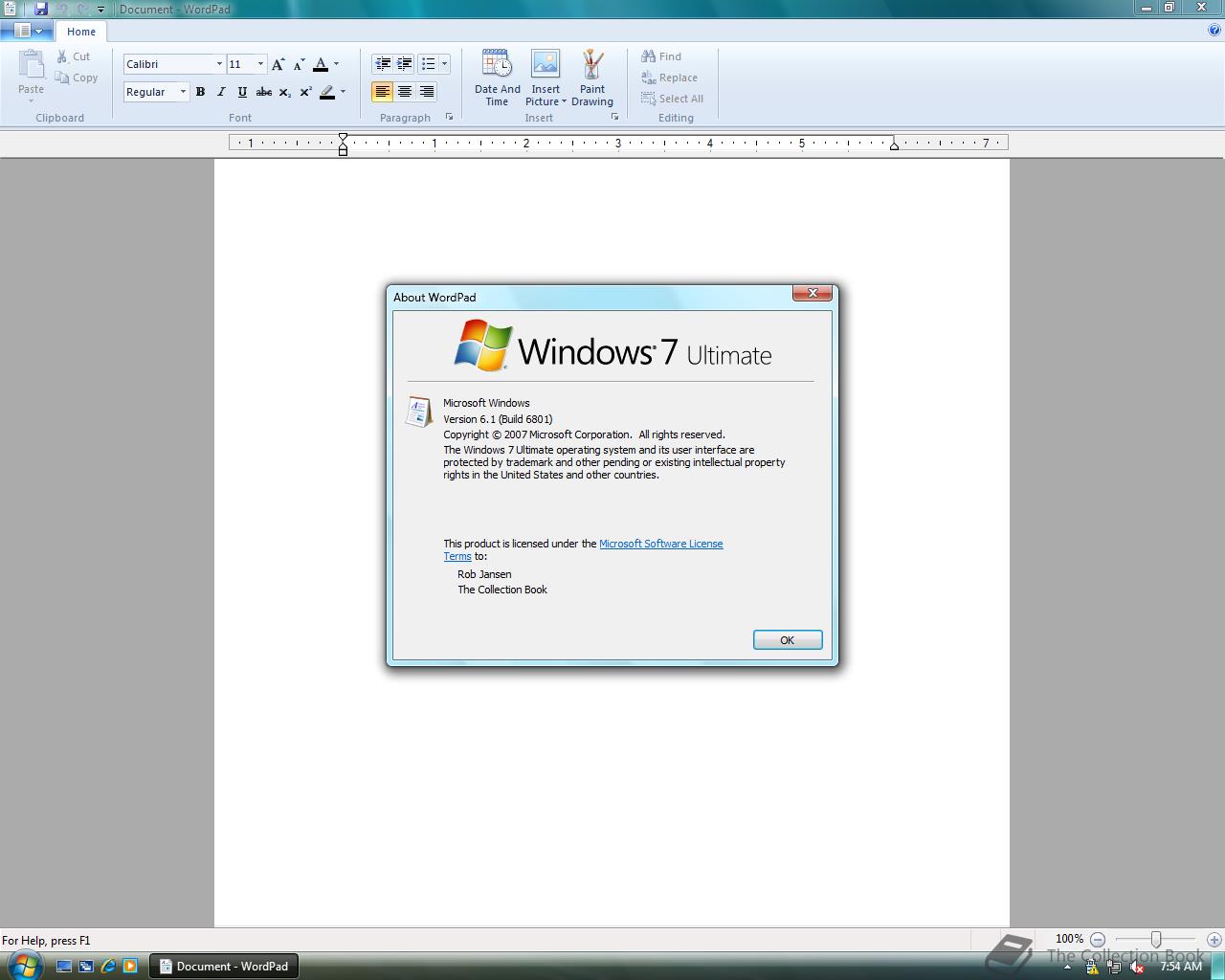The image size is (1225, 980).
Task: Select Align Right paragraph alignment
Action: [427, 92]
